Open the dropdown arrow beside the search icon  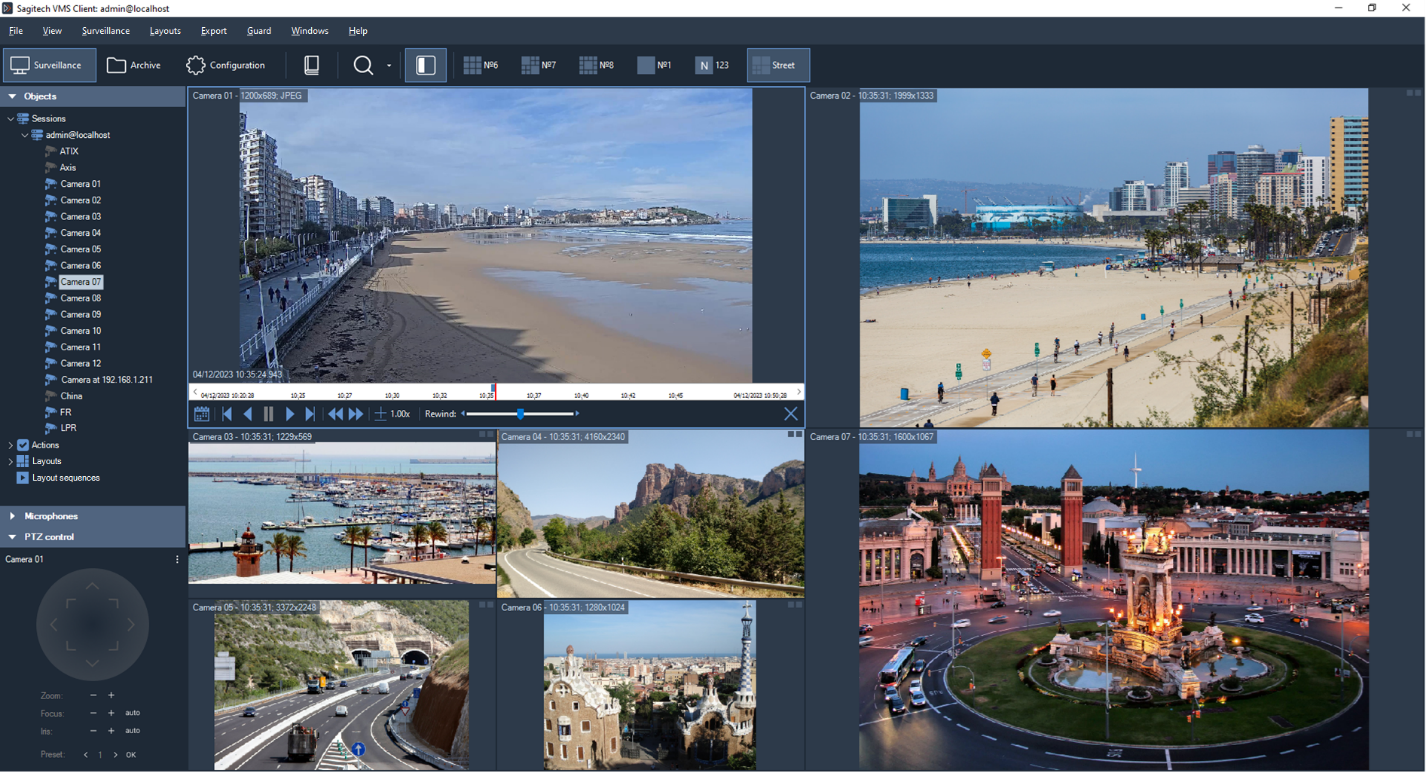point(389,66)
